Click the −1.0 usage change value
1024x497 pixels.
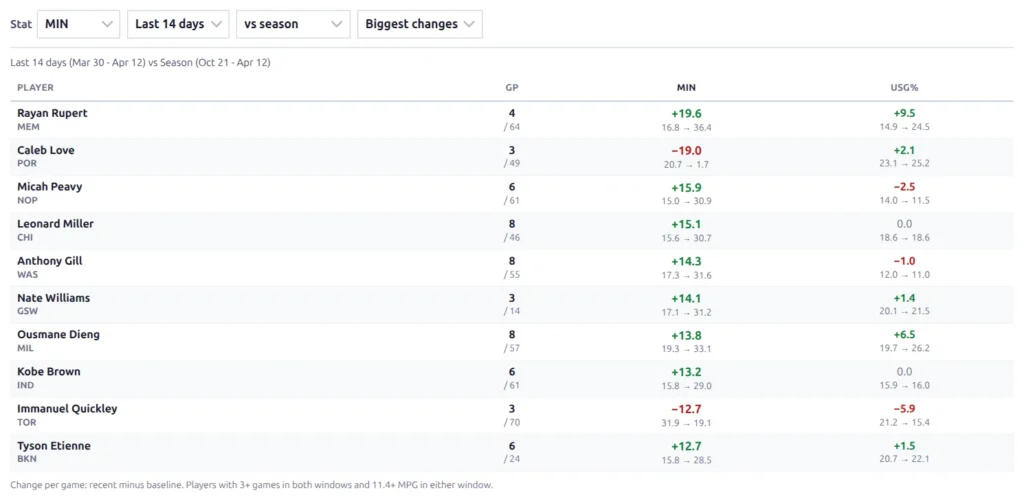904,261
